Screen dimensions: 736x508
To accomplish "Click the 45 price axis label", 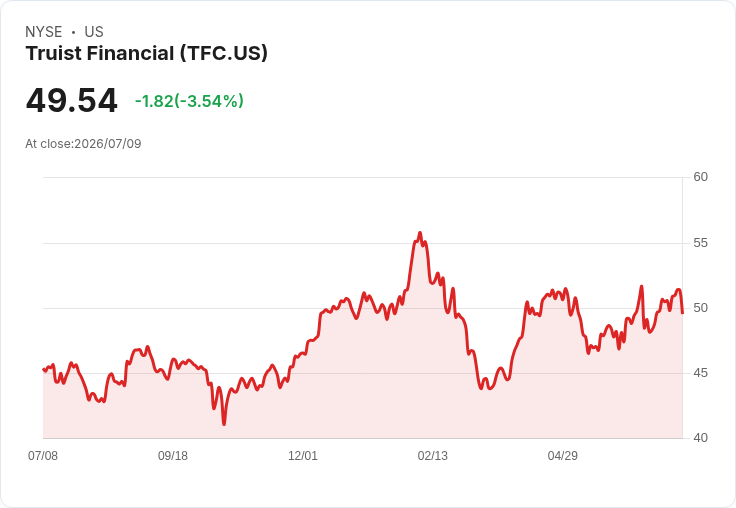I will [x=700, y=373].
